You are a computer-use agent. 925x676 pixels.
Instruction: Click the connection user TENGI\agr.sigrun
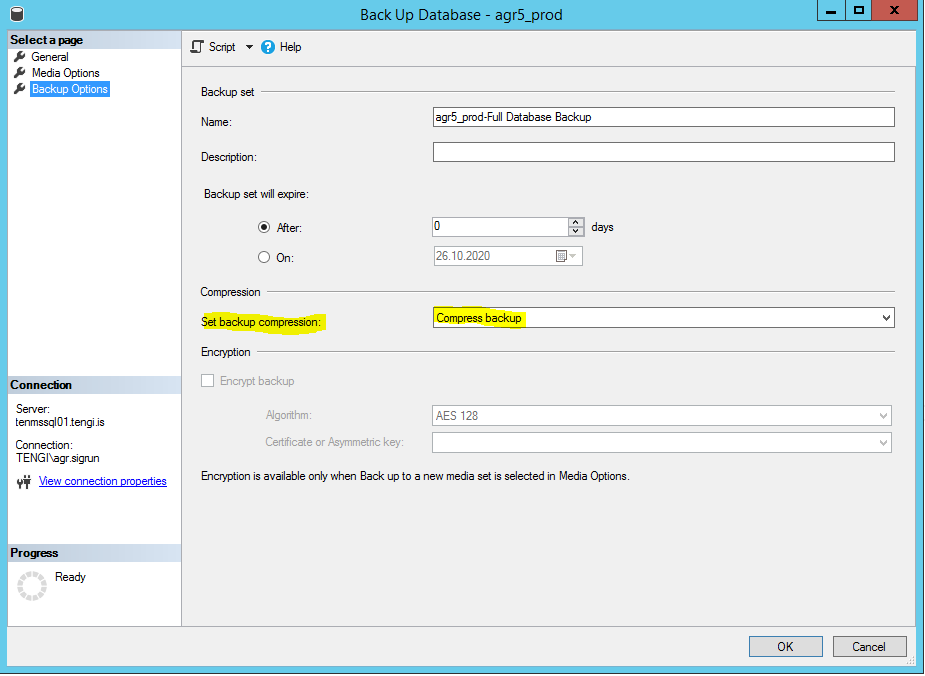click(x=57, y=458)
